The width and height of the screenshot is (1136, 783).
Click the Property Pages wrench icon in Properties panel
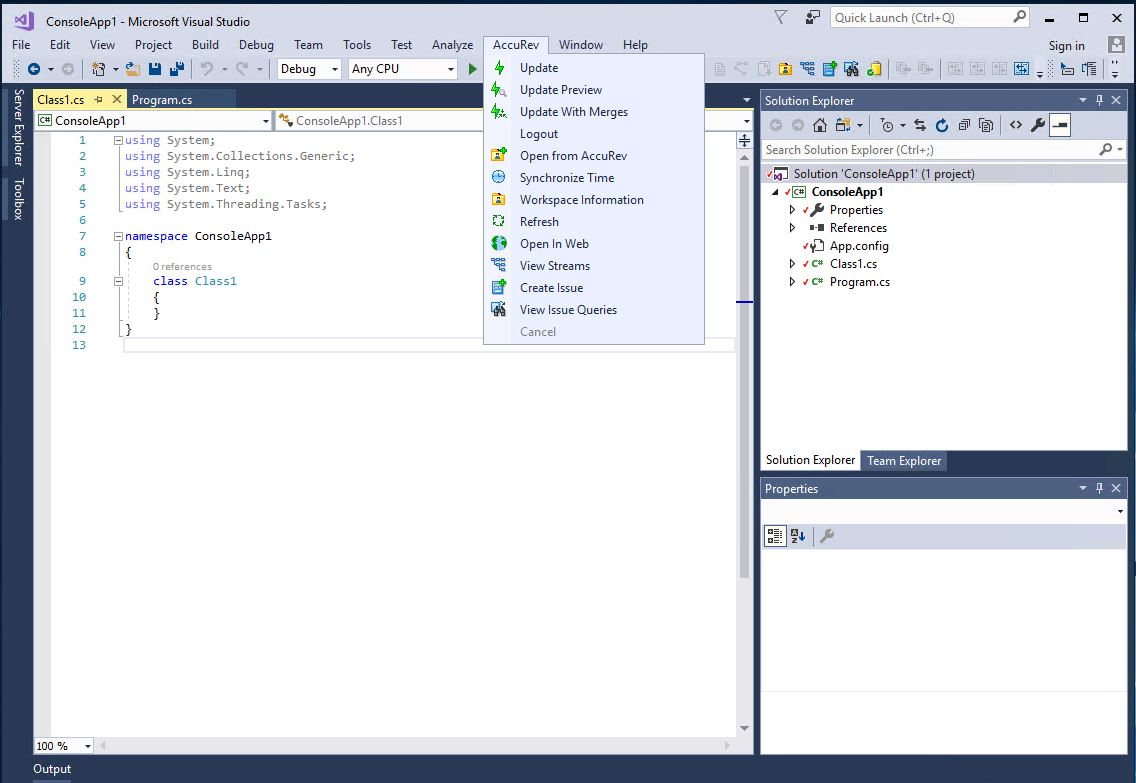pyautogui.click(x=827, y=536)
